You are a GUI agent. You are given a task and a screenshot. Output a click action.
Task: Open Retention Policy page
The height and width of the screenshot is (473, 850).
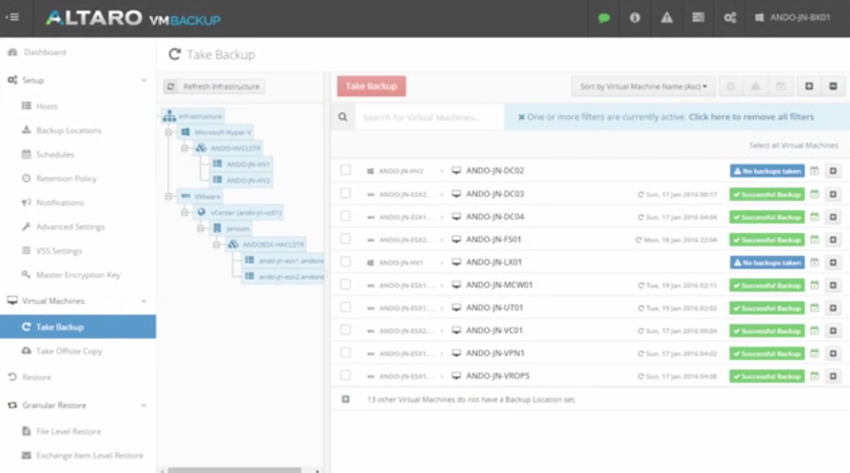pos(66,179)
